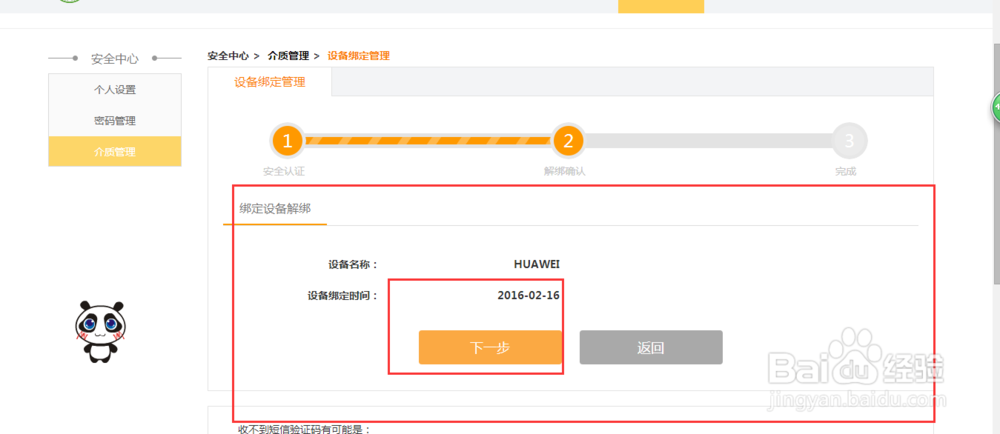Image resolution: width=1000 pixels, height=434 pixels.
Task: Open 个人设置 in the sidebar
Action: tap(115, 90)
